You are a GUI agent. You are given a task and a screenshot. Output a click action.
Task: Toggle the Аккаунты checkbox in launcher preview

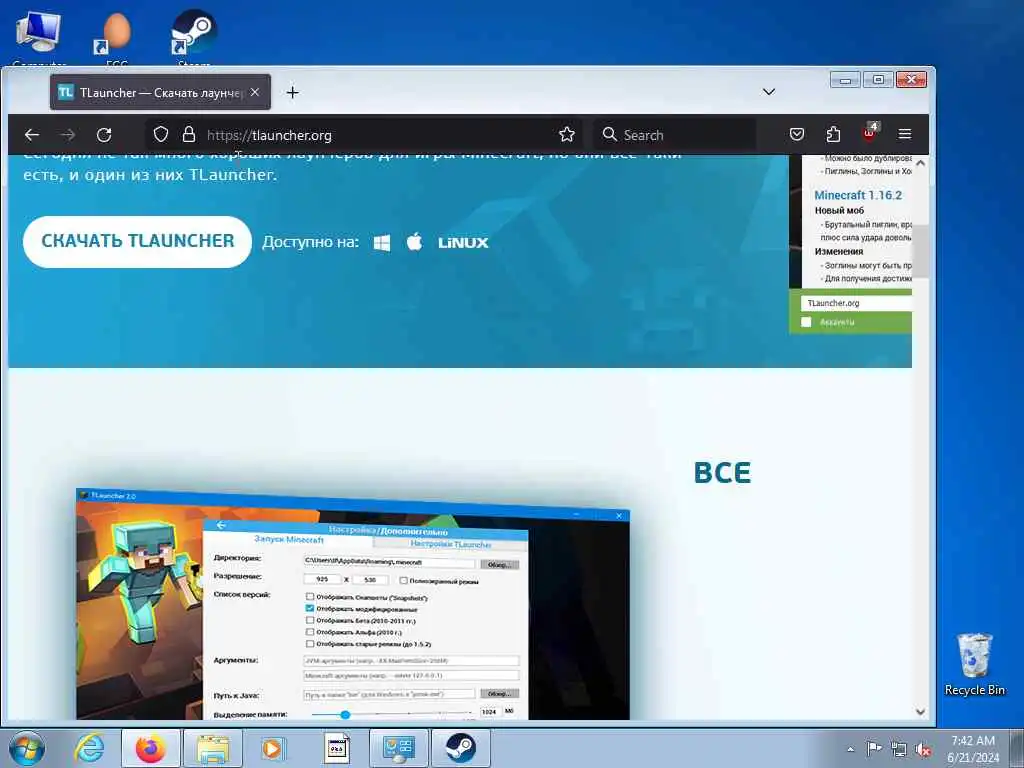(x=807, y=322)
